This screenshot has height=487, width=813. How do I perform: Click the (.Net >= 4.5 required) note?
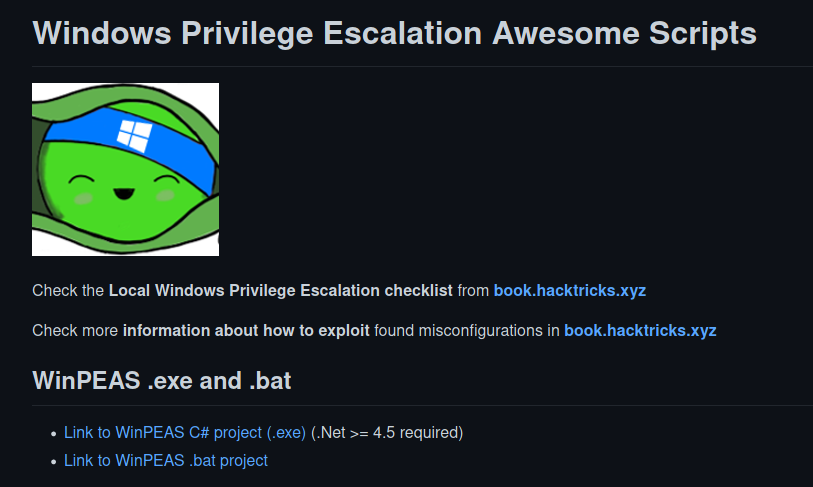(387, 433)
